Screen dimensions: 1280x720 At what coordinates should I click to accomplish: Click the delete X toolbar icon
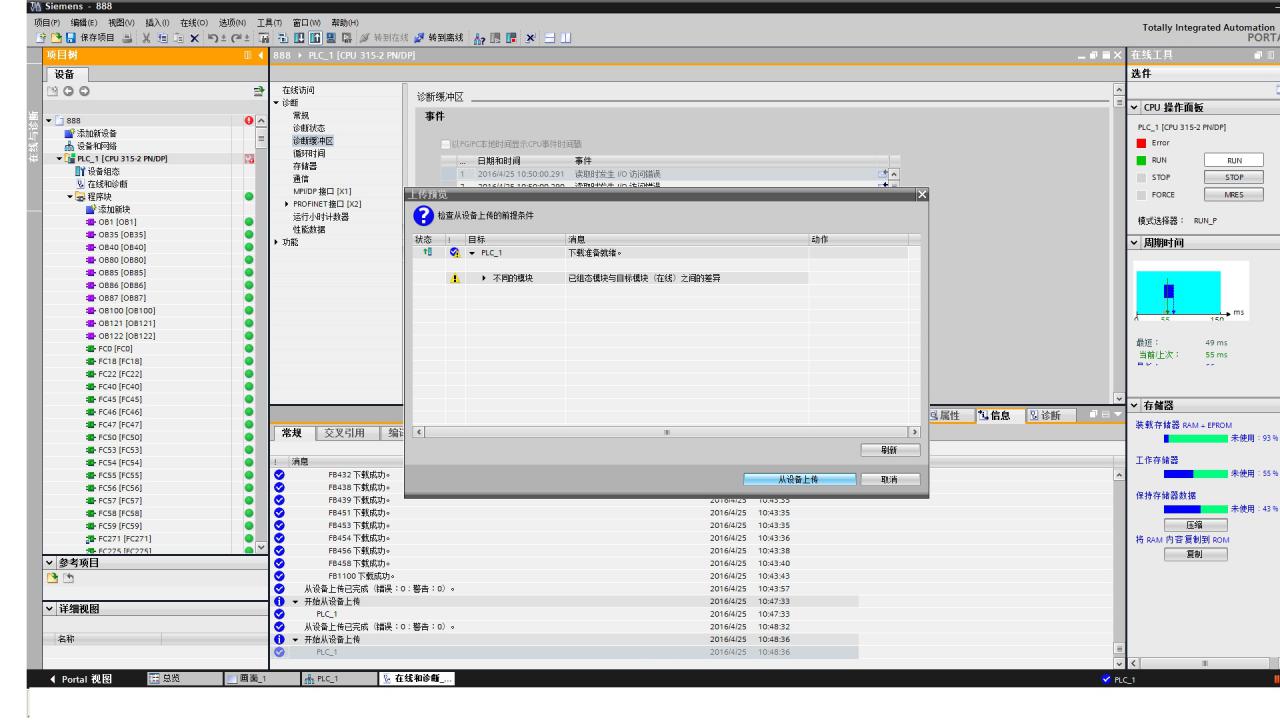point(194,38)
